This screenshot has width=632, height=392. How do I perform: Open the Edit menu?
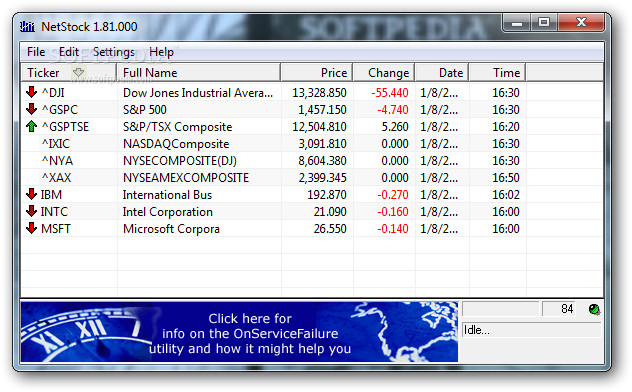tap(69, 52)
